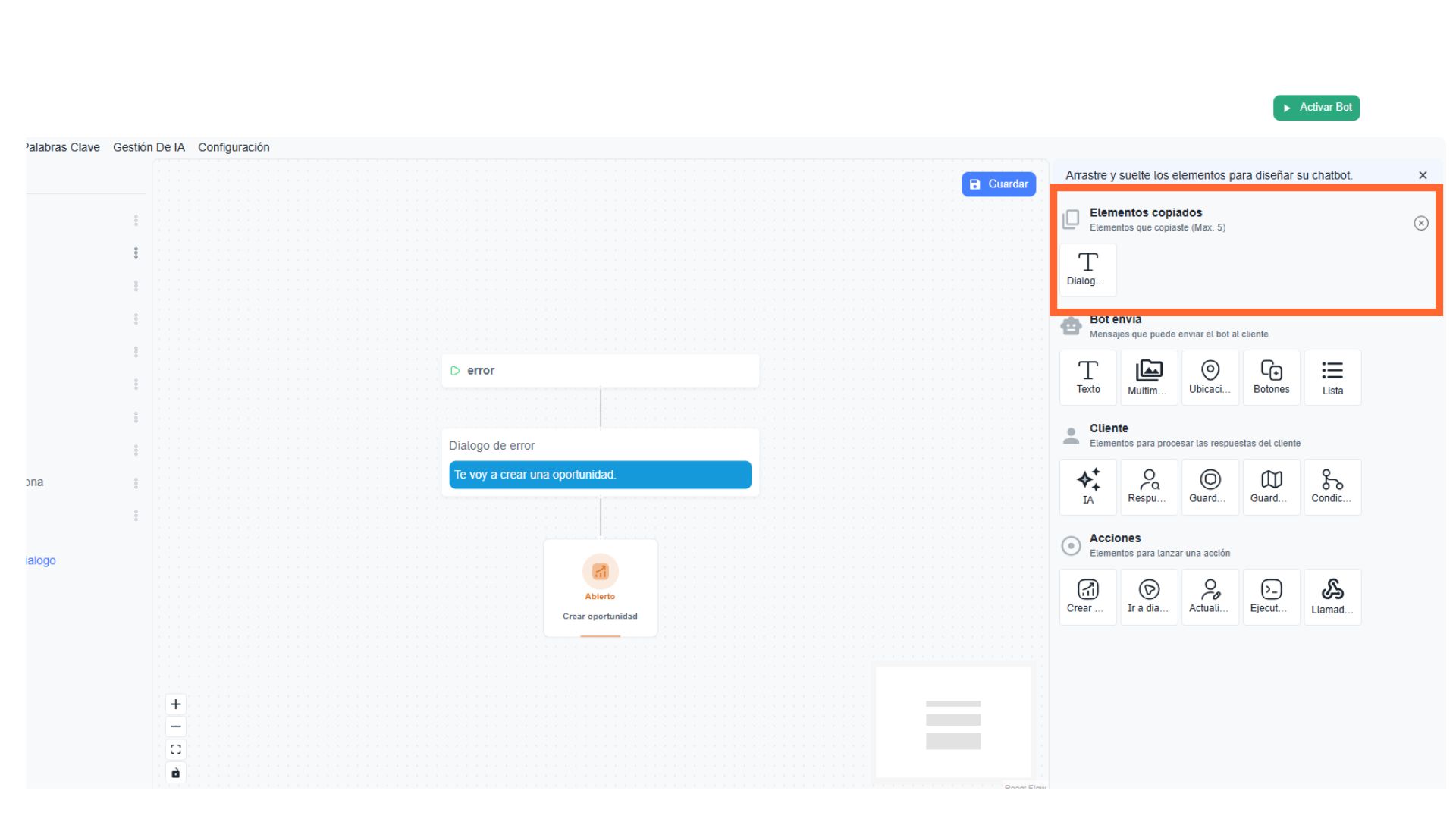This screenshot has width=1456, height=819.
Task: Click the IA sparkle element
Action: pos(1087,486)
